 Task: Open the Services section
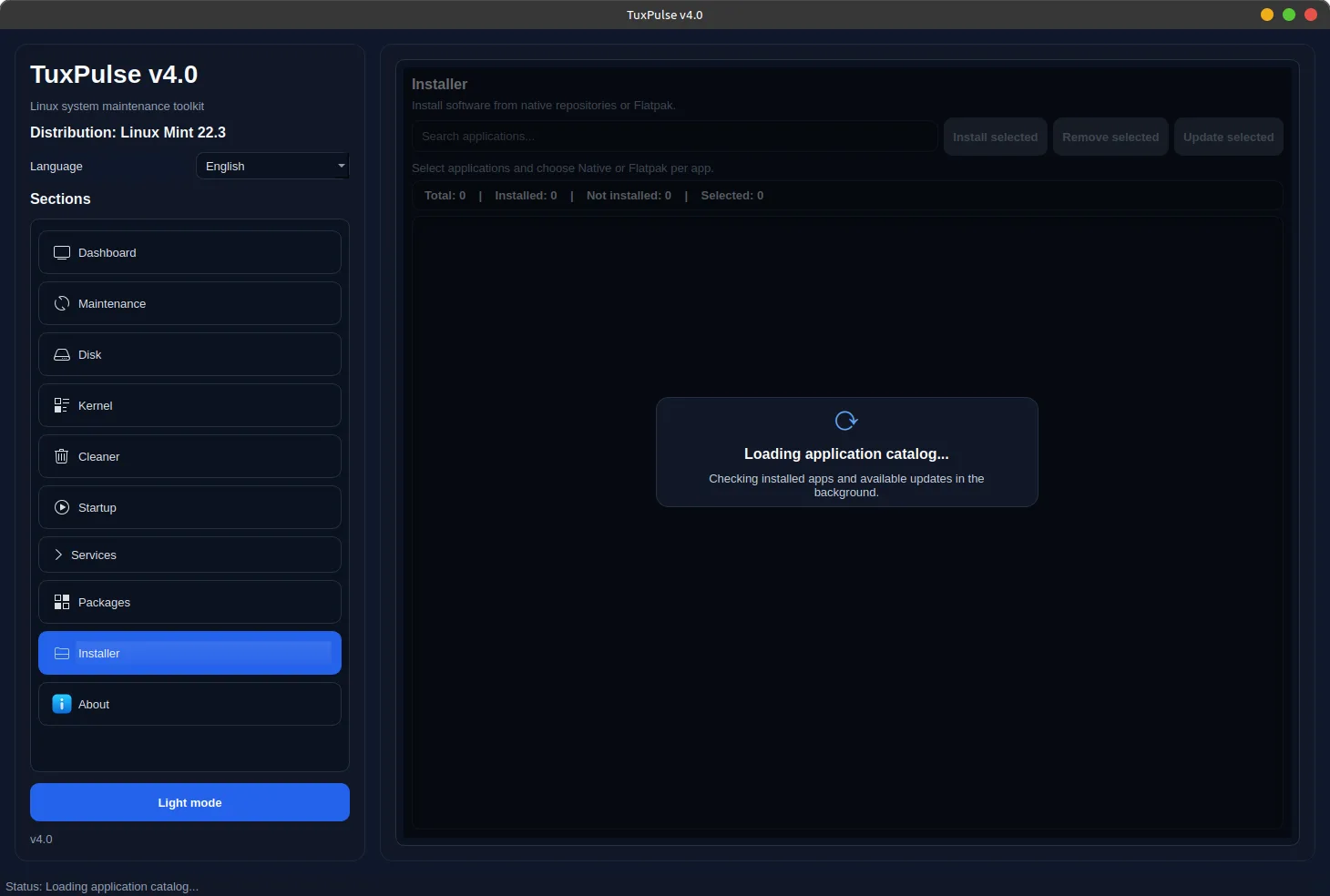[x=189, y=555]
